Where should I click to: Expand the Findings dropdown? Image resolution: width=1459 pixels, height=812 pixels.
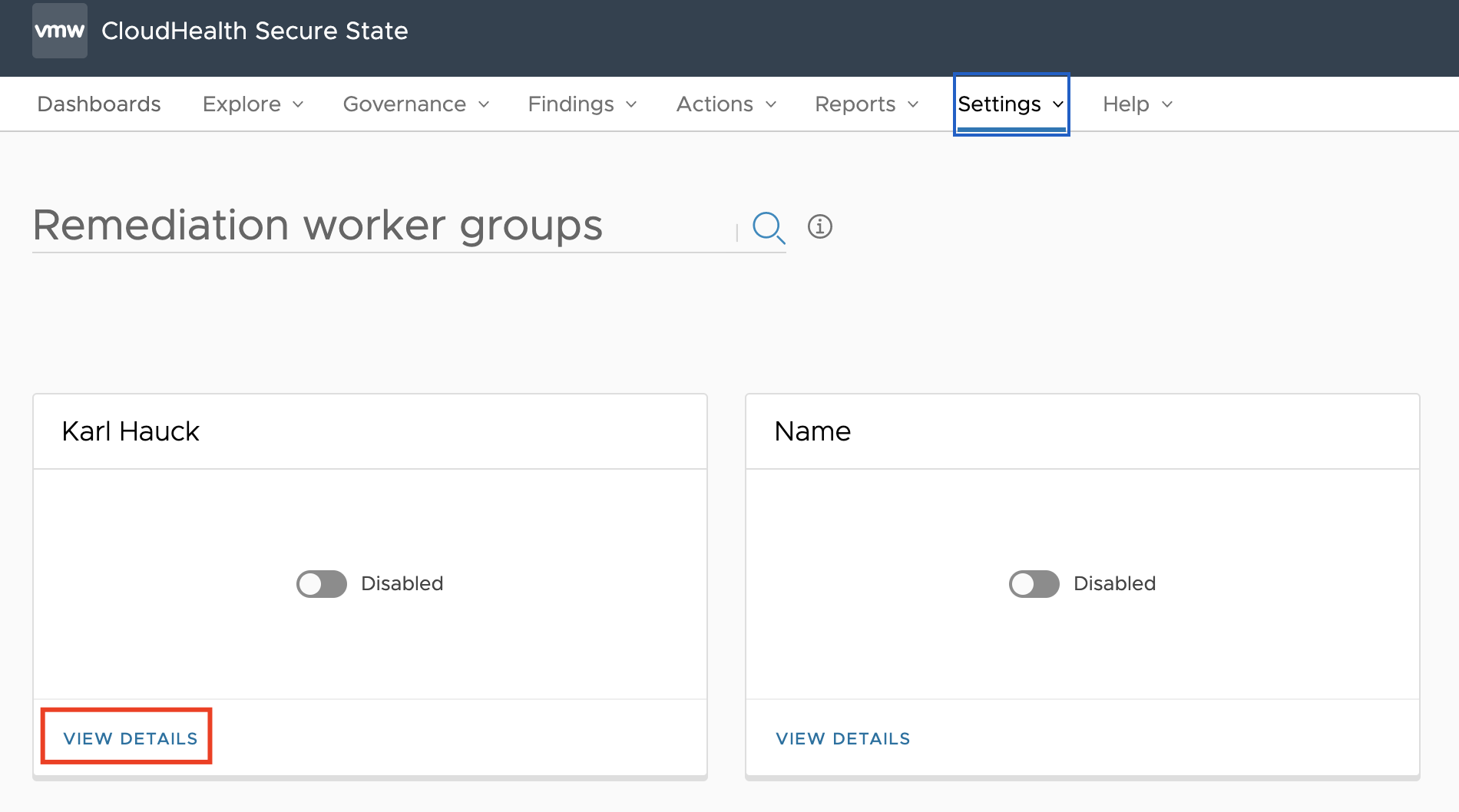(582, 104)
